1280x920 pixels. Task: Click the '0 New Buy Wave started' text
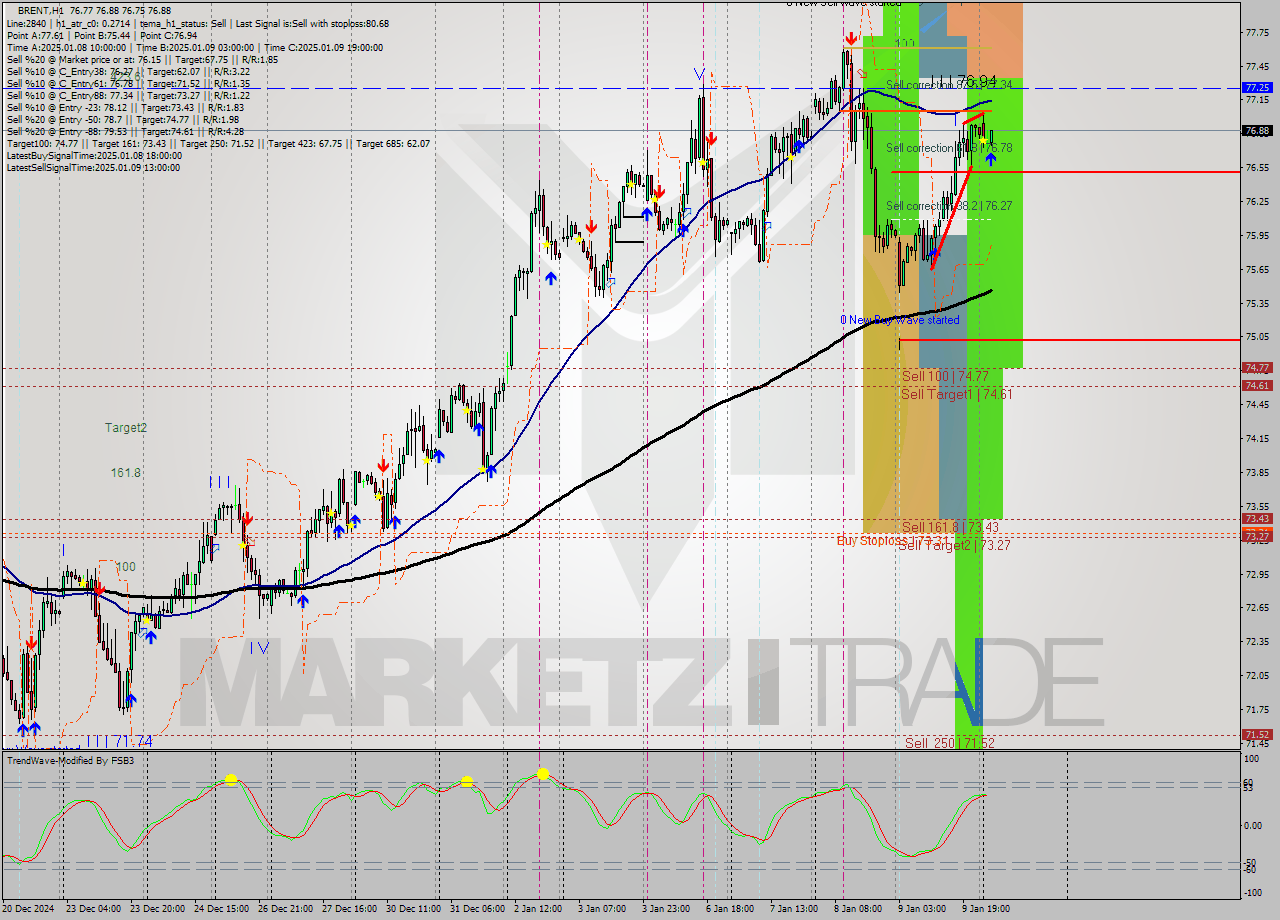point(900,320)
